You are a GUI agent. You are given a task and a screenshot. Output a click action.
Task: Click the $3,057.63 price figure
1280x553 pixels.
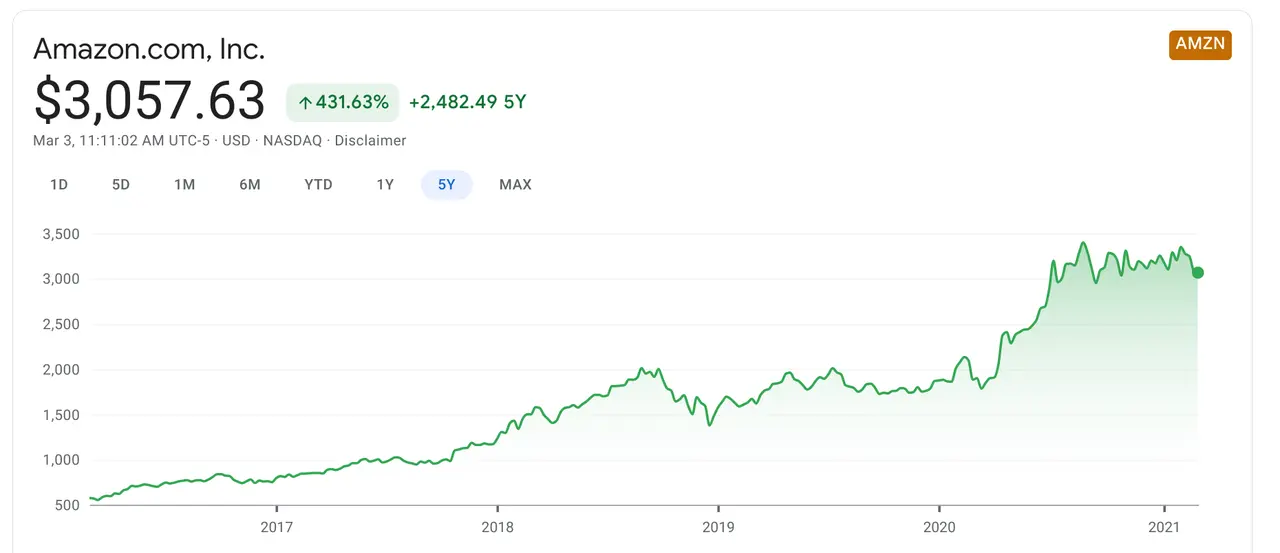(x=150, y=101)
